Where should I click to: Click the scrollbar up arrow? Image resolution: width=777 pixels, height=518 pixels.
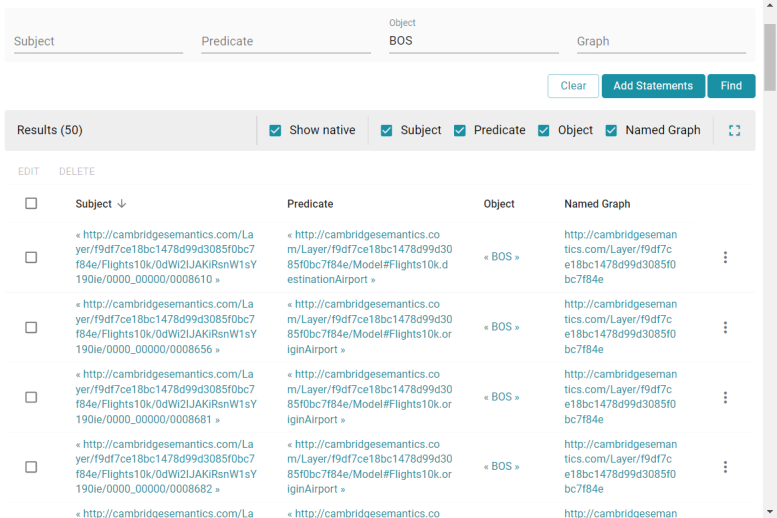click(770, 5)
